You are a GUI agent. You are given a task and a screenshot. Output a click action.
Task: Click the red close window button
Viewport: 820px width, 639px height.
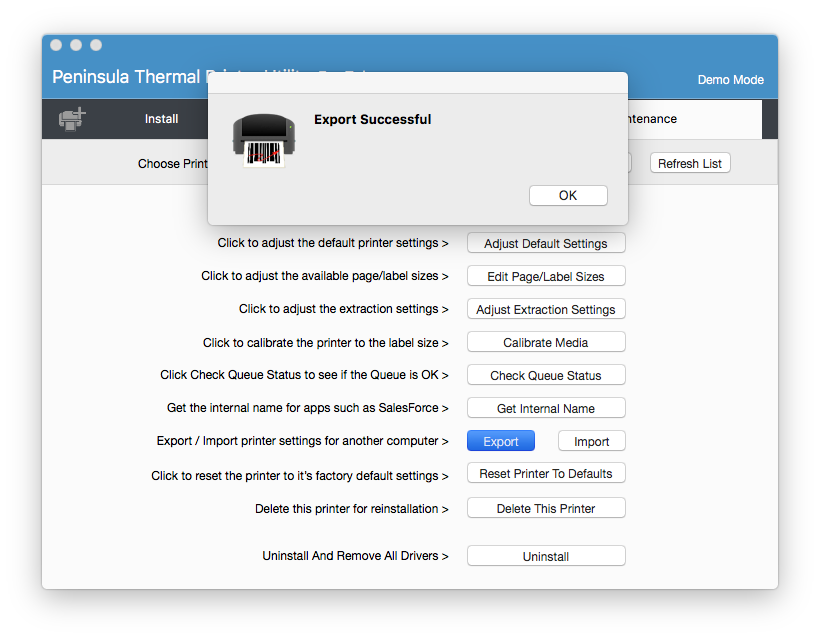[x=56, y=45]
